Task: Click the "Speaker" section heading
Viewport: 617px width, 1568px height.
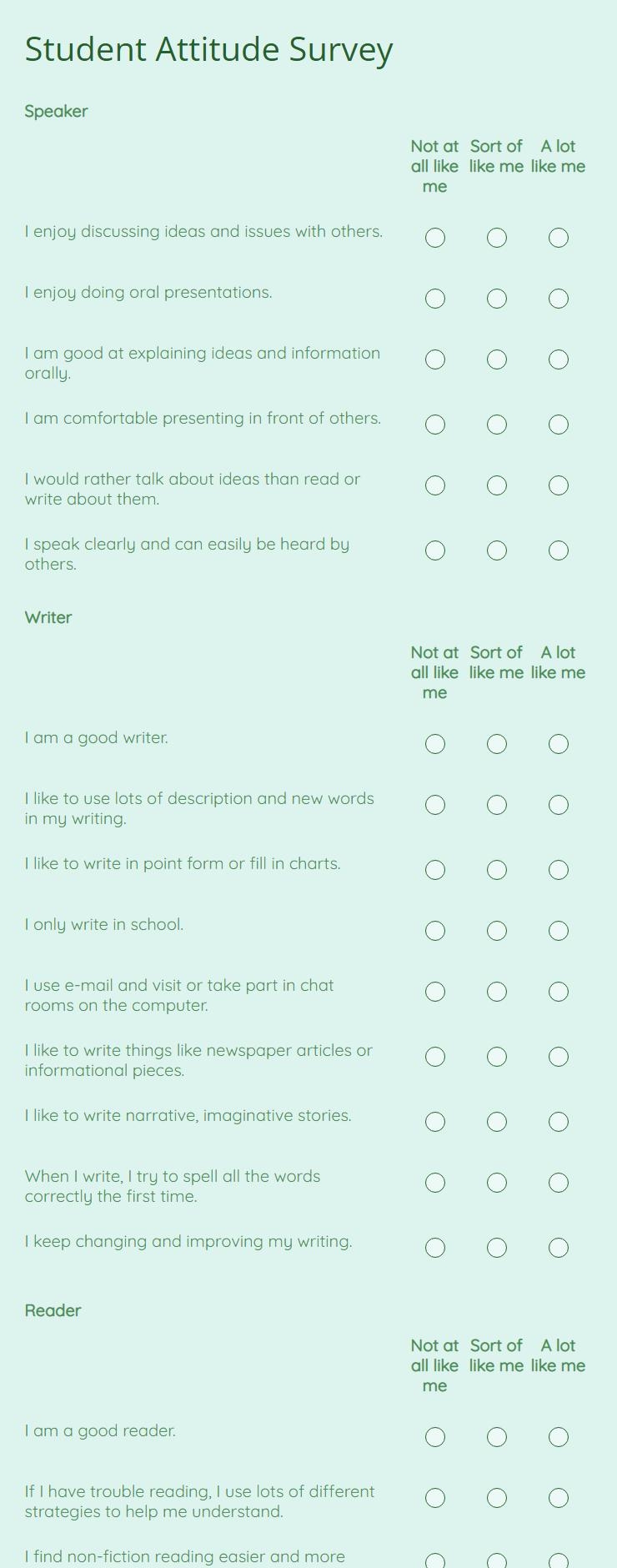Action: point(56,110)
